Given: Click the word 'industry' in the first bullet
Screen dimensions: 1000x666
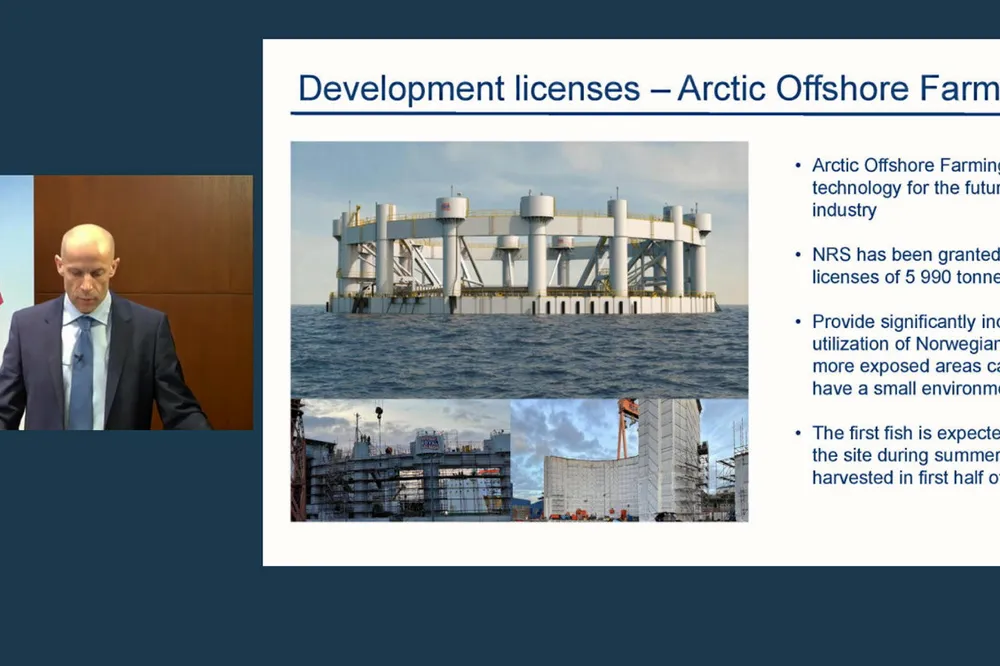Looking at the screenshot, I should pos(844,210).
